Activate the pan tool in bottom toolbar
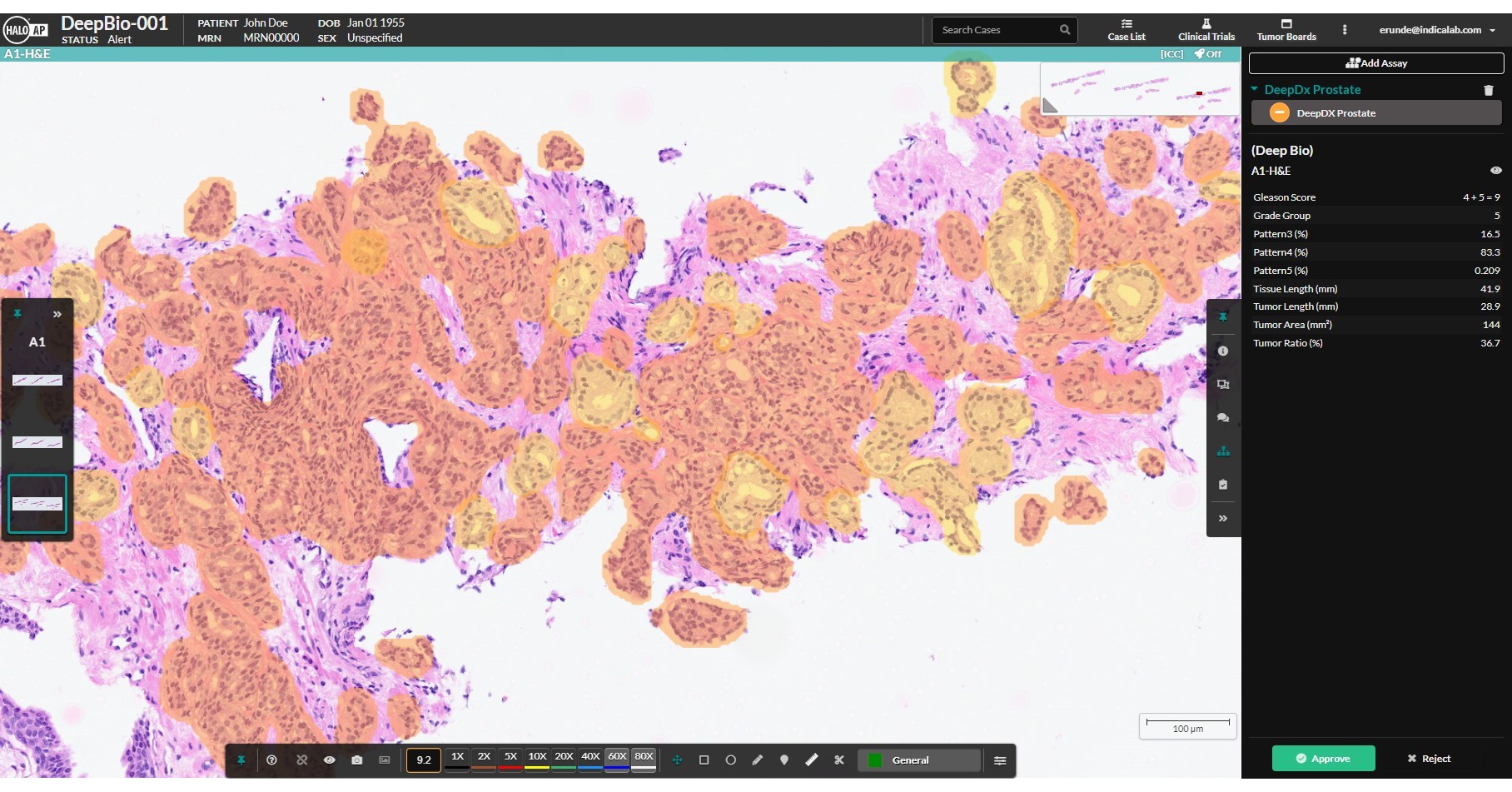Viewport: 1512px width, 792px height. (x=677, y=760)
